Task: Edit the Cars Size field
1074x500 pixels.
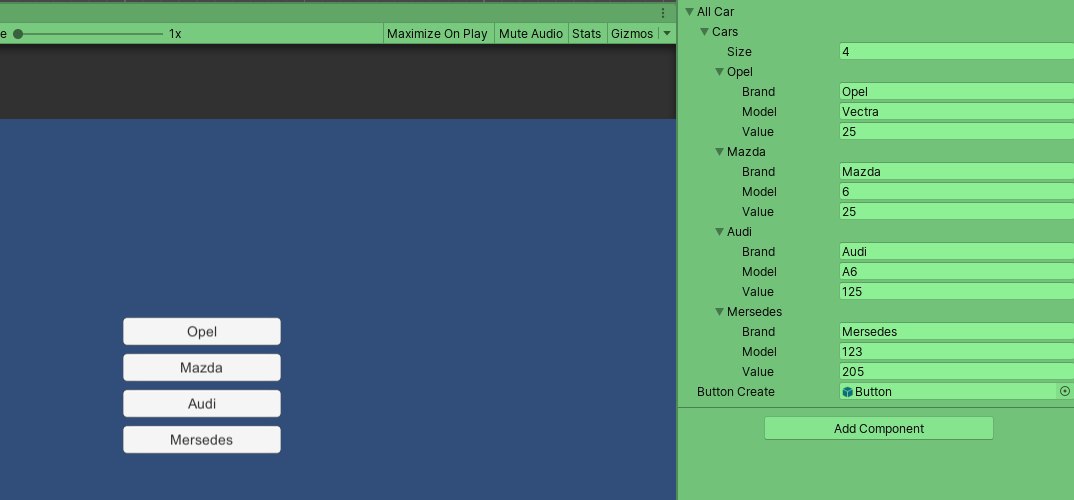Action: (956, 51)
